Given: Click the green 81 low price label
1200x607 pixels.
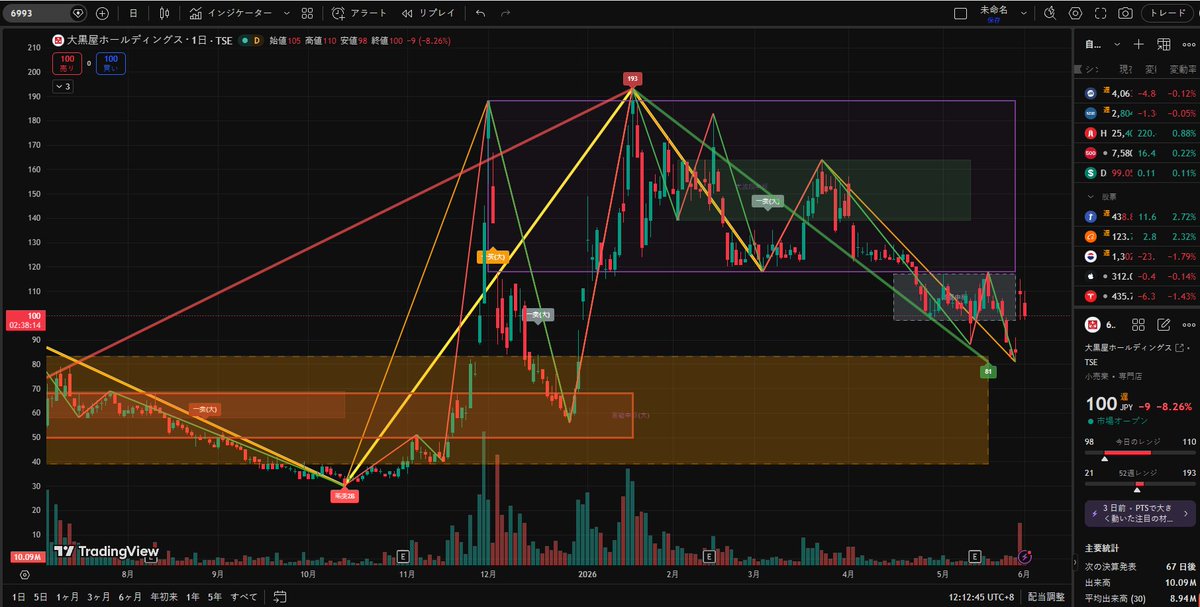Looking at the screenshot, I should point(988,371).
